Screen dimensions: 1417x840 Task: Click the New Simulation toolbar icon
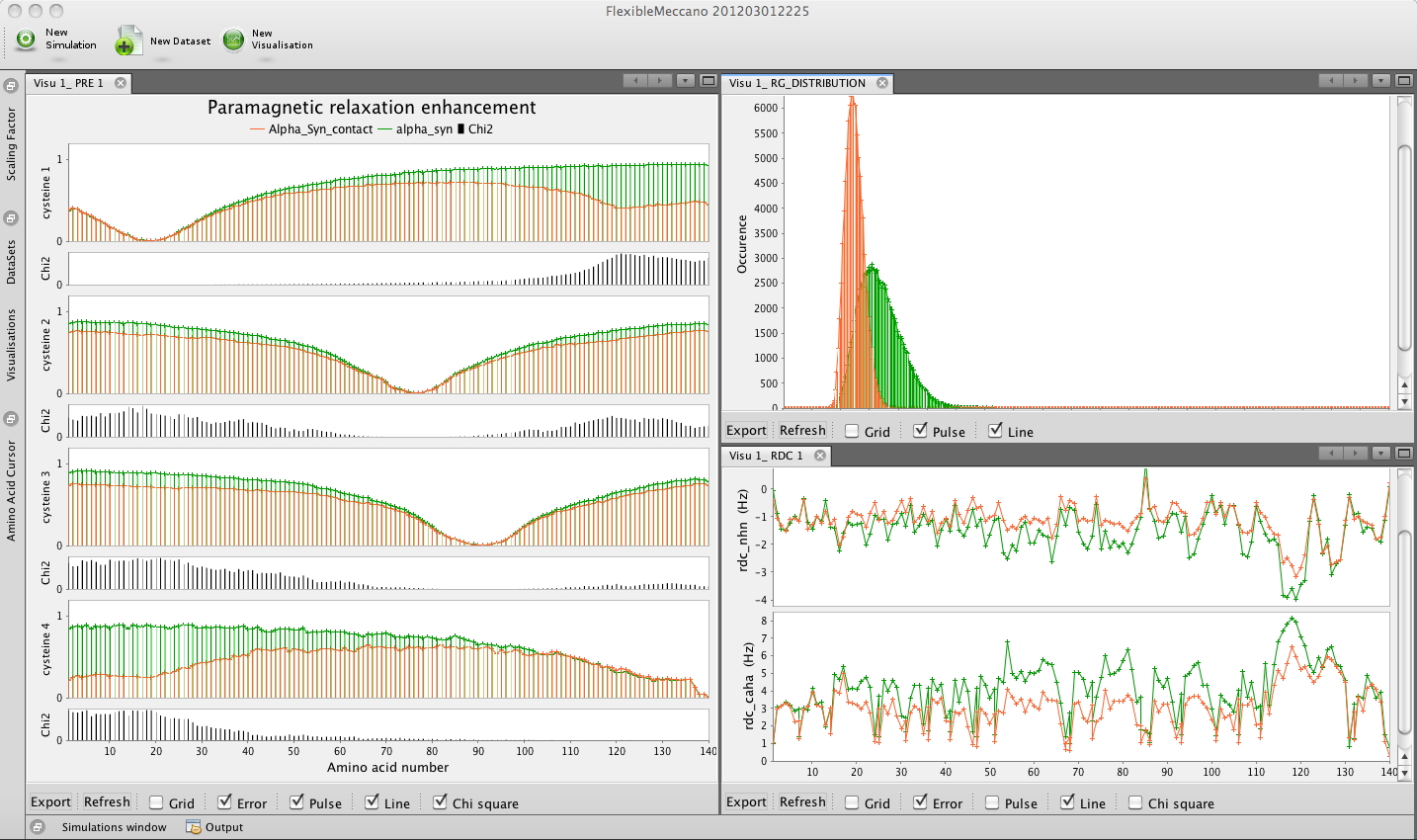tap(26, 41)
